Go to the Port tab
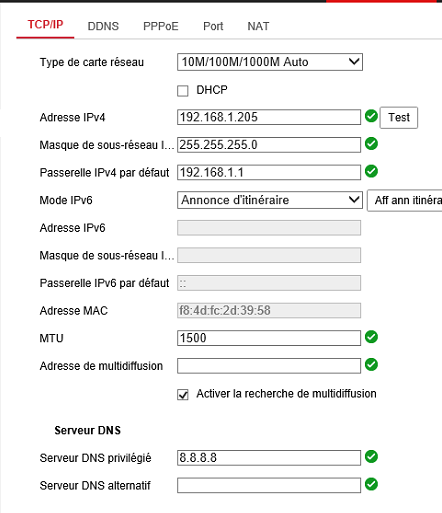Viewport: 442px width, 513px height. click(213, 26)
